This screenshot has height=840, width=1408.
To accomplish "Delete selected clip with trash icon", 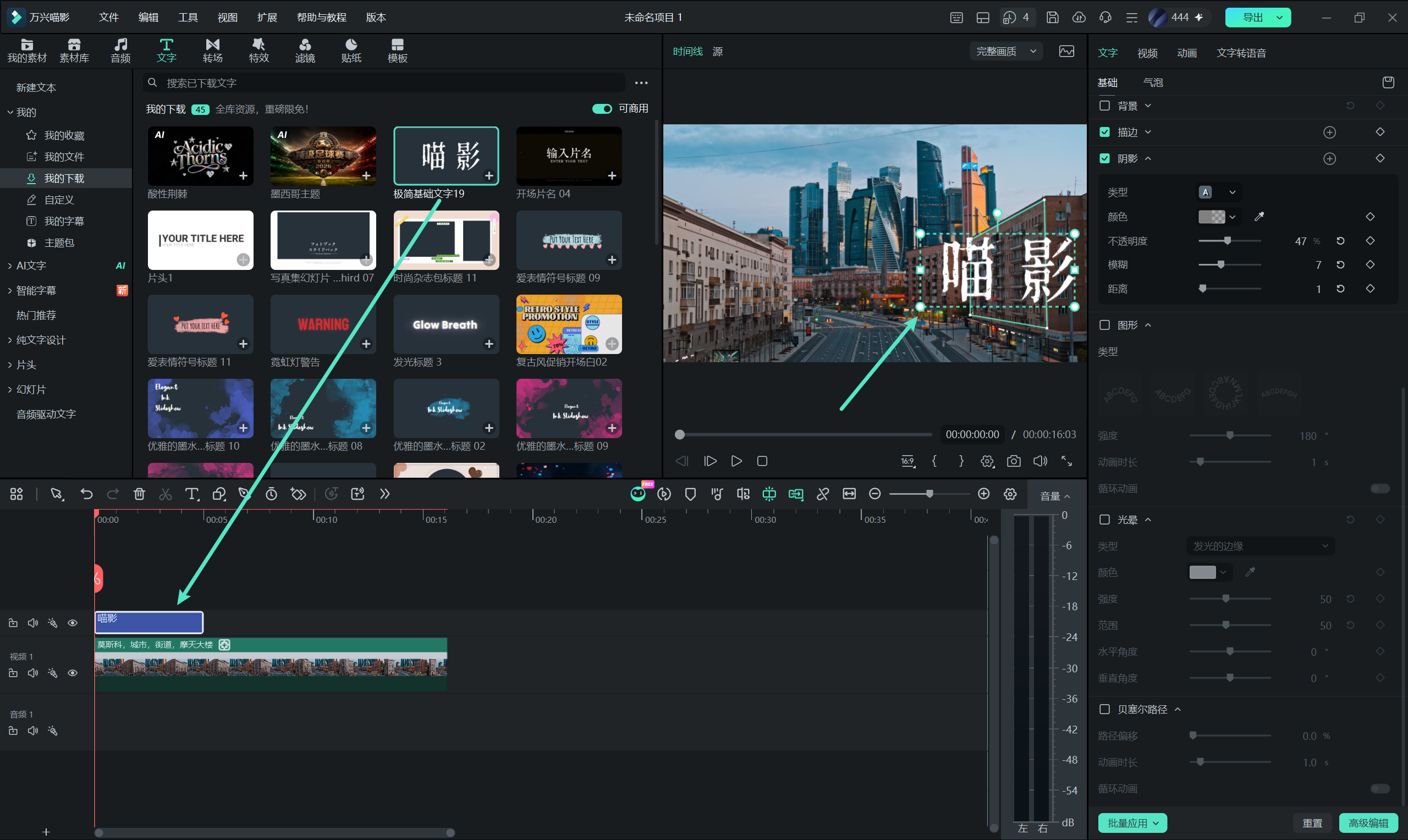I will pos(139,494).
